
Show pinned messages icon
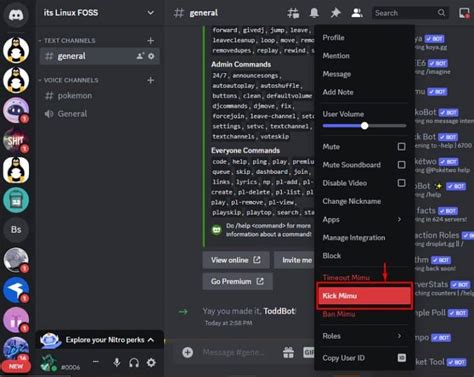(335, 13)
